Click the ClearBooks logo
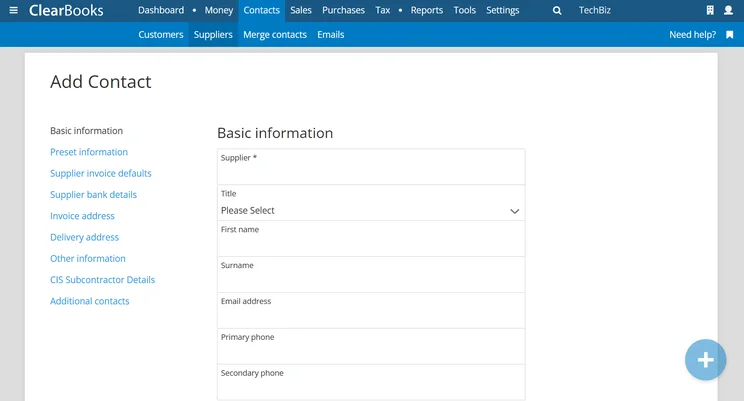Viewport: 744px width, 401px height. pos(66,10)
